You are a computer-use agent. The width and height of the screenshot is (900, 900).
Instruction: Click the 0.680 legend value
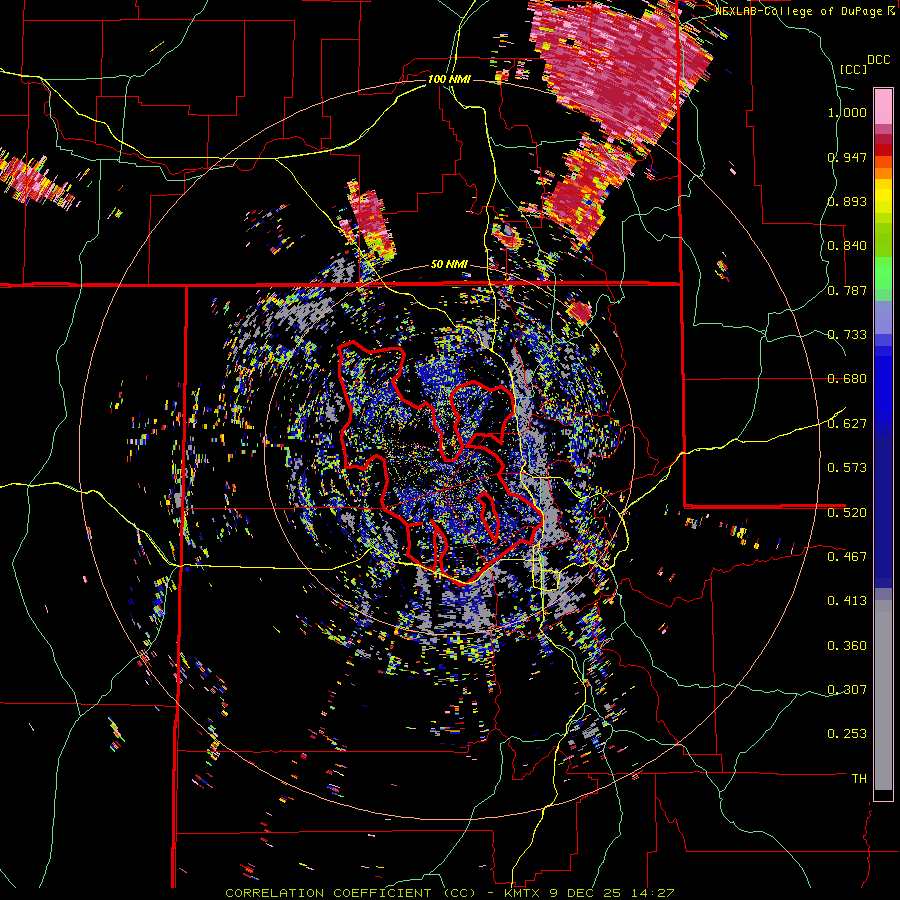point(847,379)
